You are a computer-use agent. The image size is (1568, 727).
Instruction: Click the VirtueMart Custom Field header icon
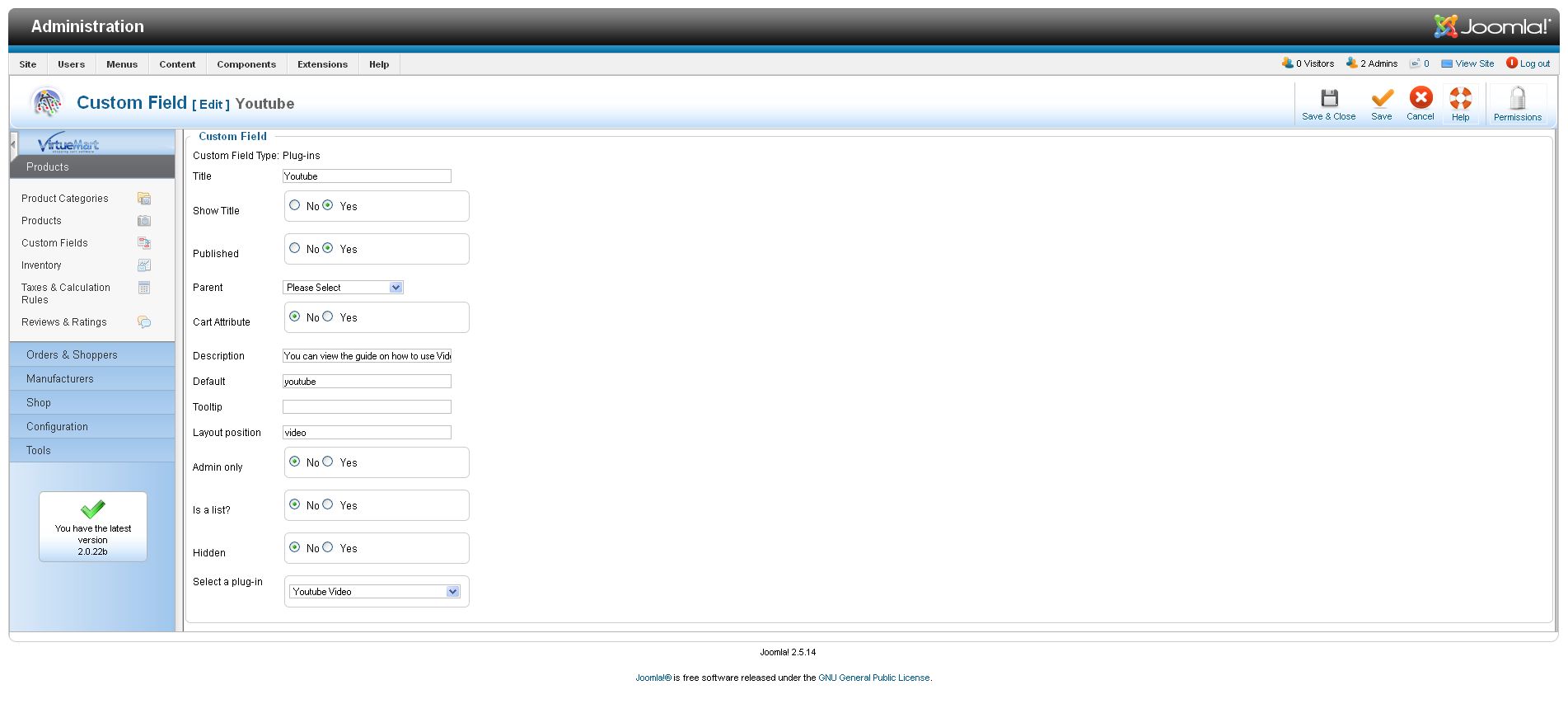pos(47,103)
